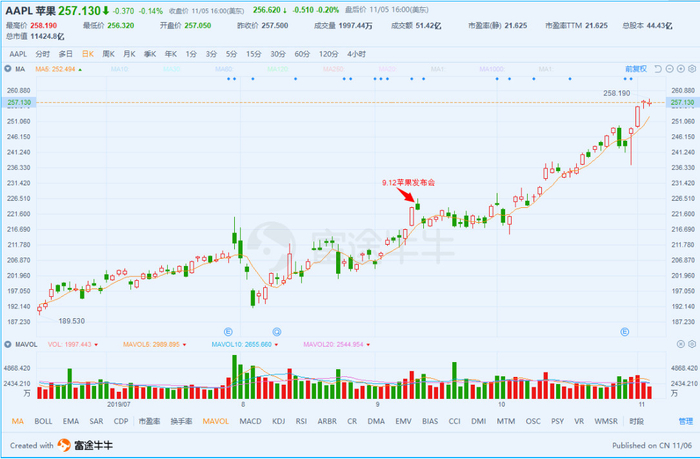Enable the ARBR indicator
Image resolution: width=700 pixels, height=459 pixels.
[327, 421]
